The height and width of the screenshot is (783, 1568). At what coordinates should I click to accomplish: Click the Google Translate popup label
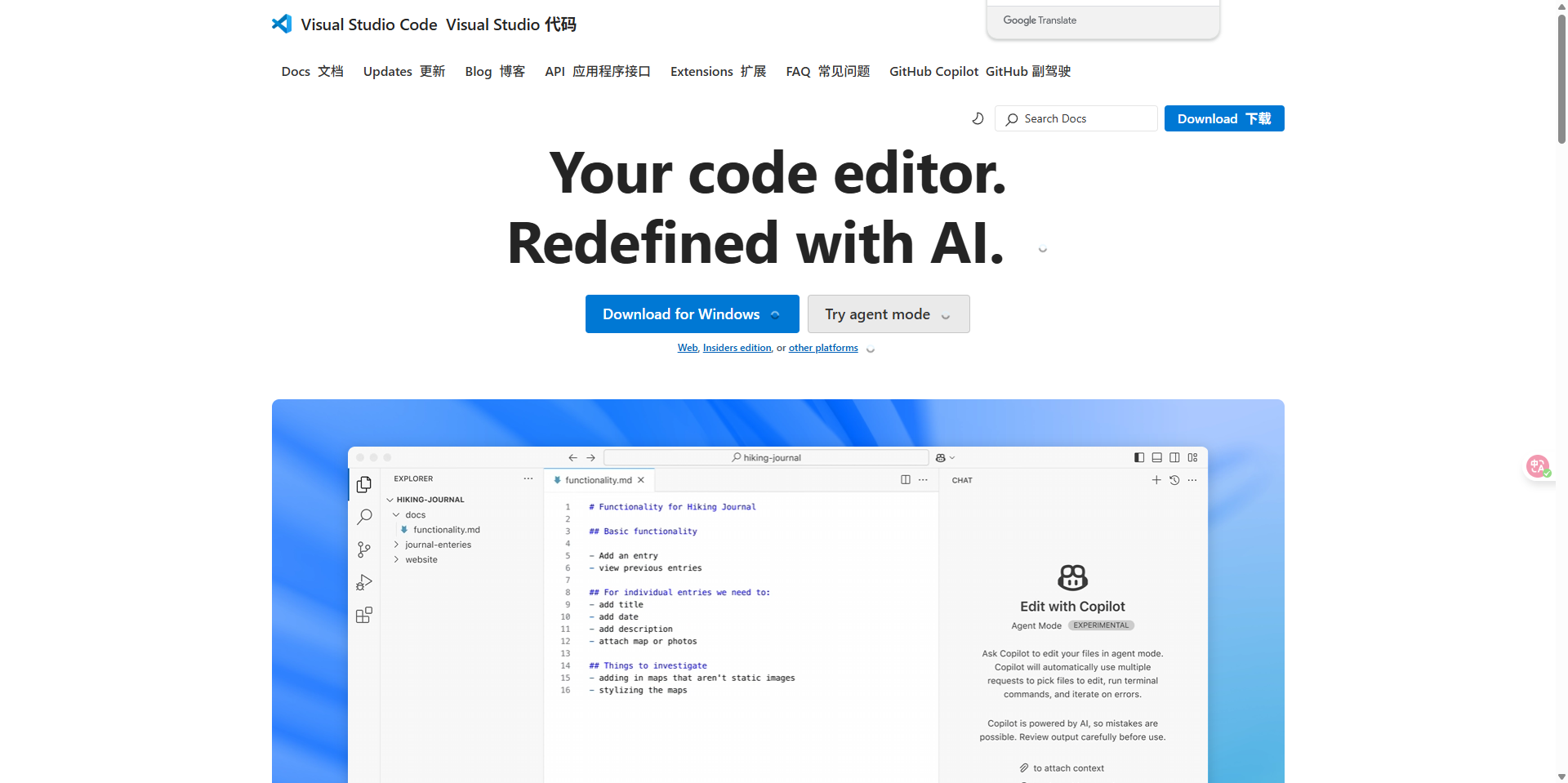1040,20
